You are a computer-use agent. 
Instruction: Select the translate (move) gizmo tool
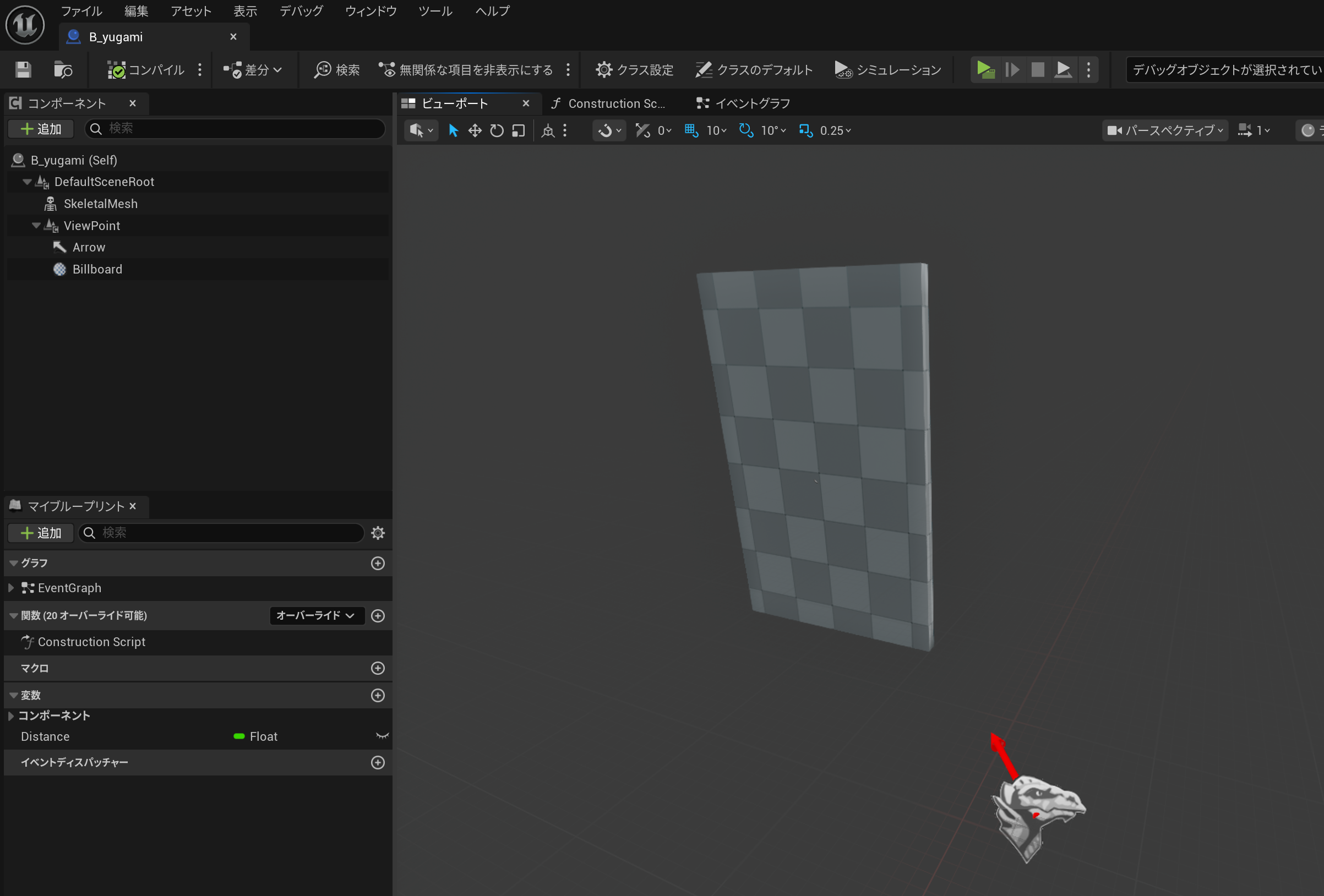tap(475, 130)
